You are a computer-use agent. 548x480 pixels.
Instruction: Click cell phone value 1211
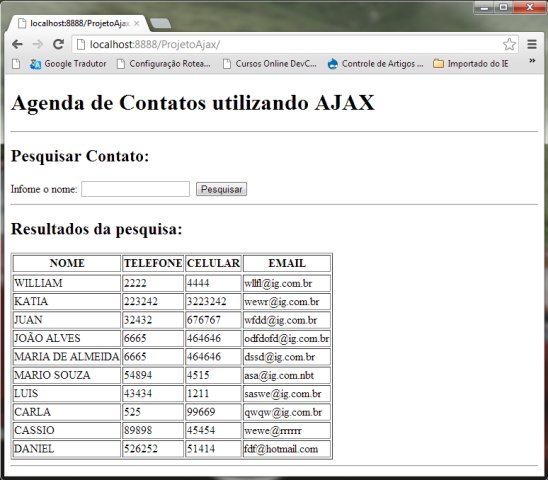198,393
